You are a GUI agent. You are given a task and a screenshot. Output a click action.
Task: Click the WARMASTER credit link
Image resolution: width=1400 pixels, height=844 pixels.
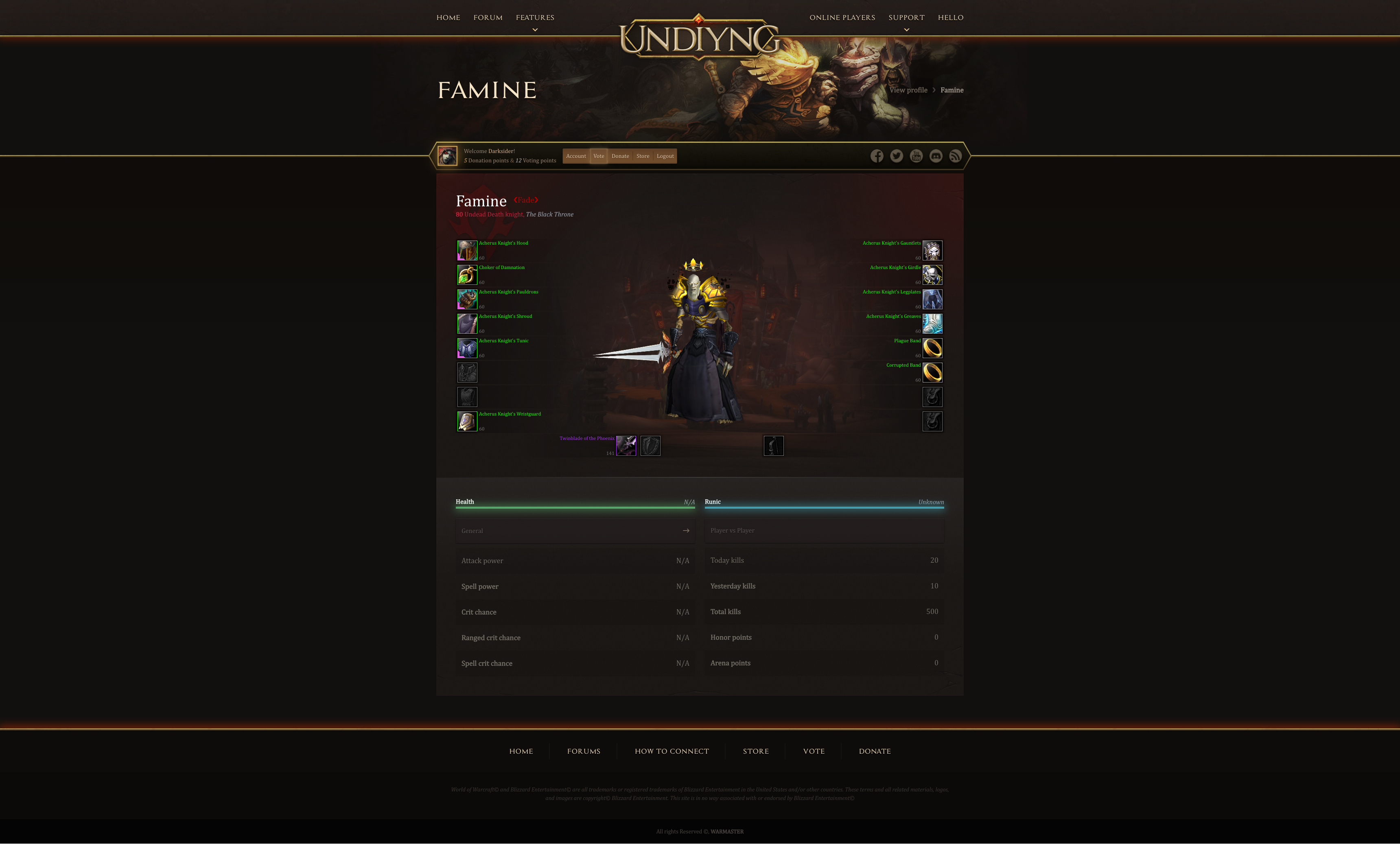pyautogui.click(x=727, y=831)
